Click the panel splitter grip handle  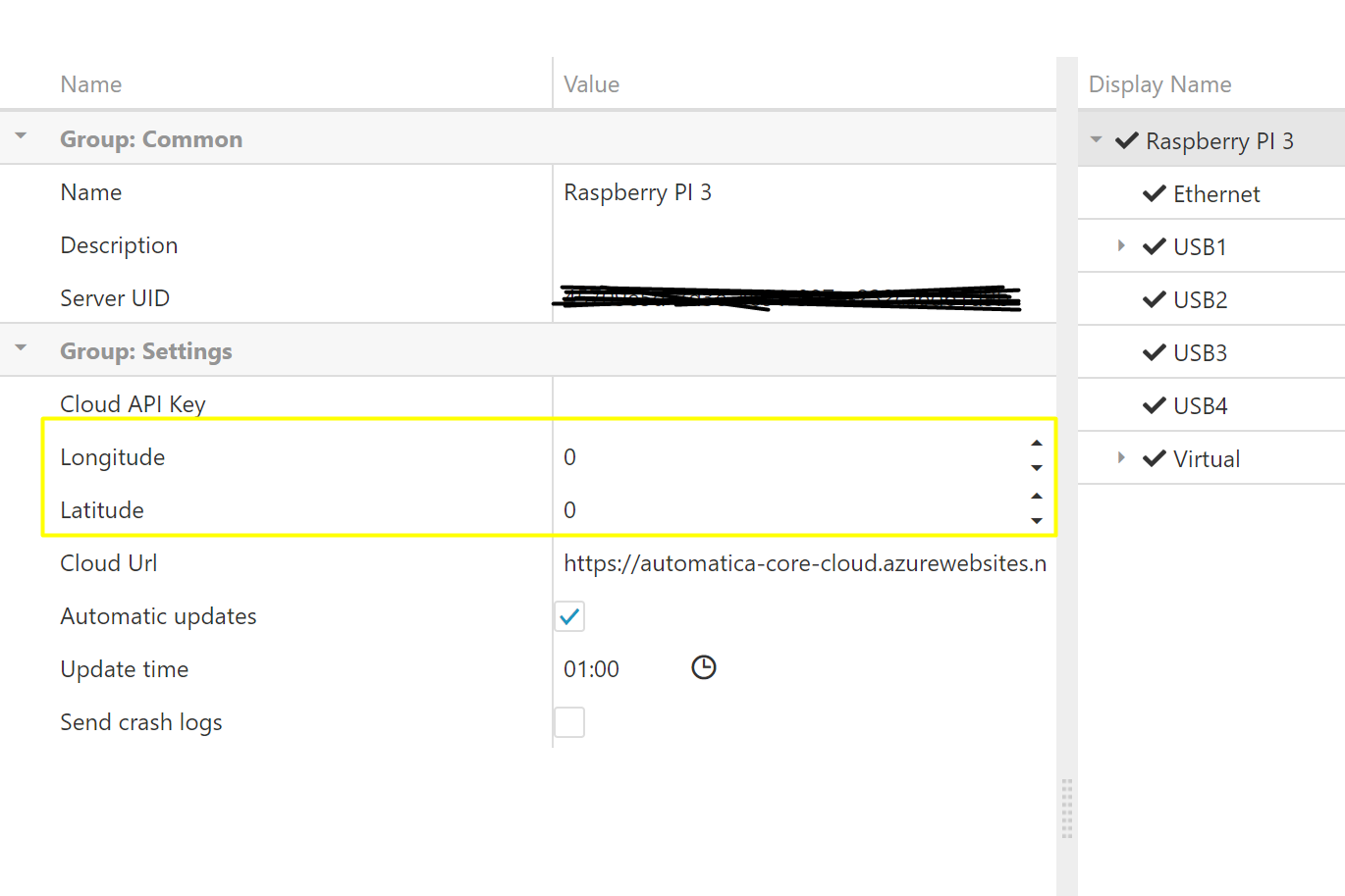click(x=1067, y=809)
